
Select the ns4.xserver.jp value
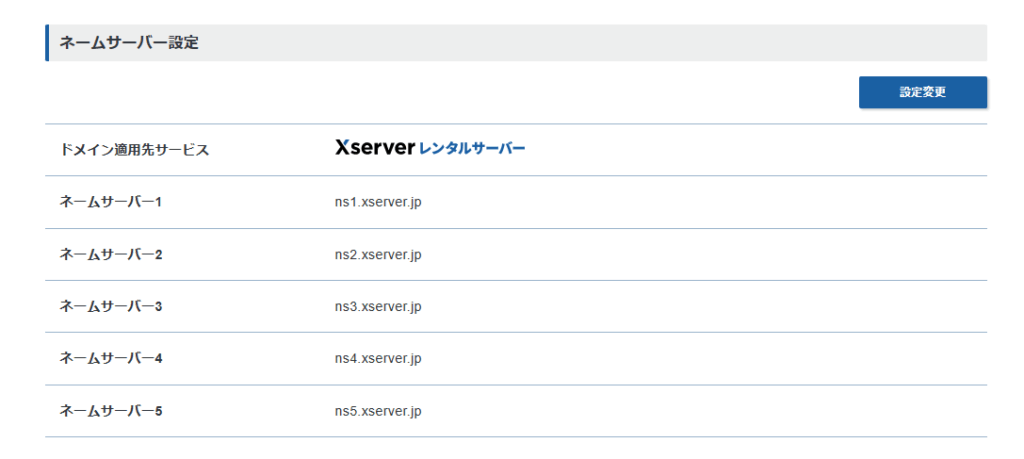[x=378, y=358]
